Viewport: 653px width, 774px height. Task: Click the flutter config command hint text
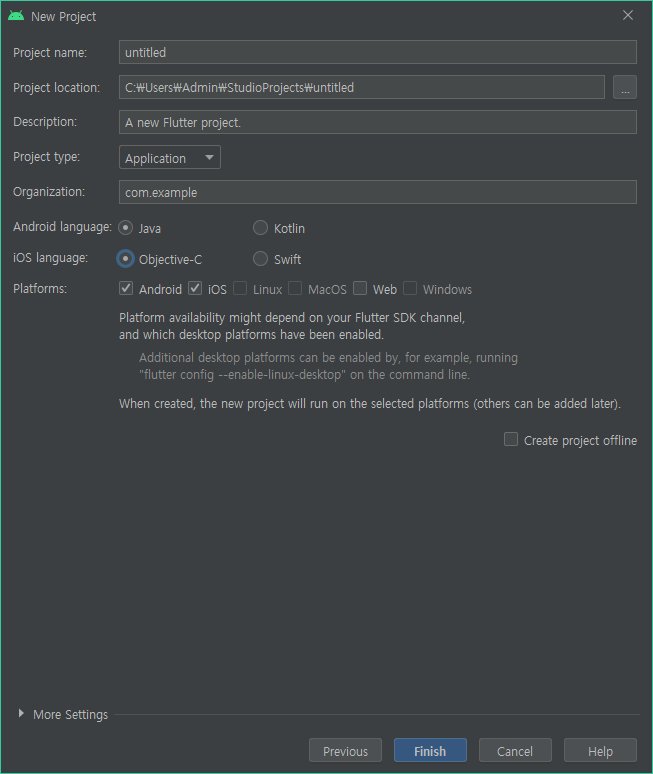[328, 366]
